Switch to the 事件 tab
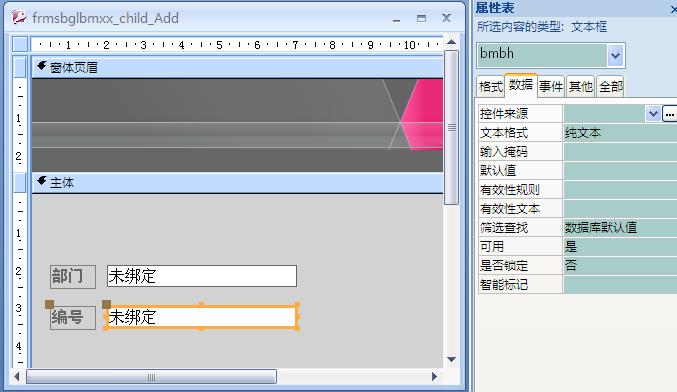 551,87
